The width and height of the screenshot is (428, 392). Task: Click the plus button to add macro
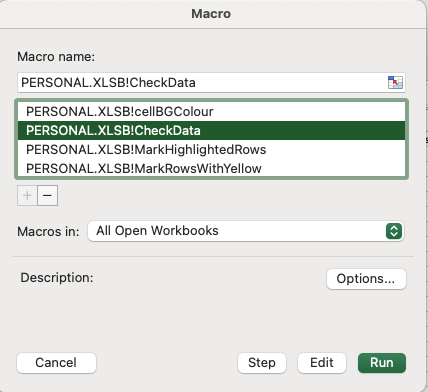(27, 195)
